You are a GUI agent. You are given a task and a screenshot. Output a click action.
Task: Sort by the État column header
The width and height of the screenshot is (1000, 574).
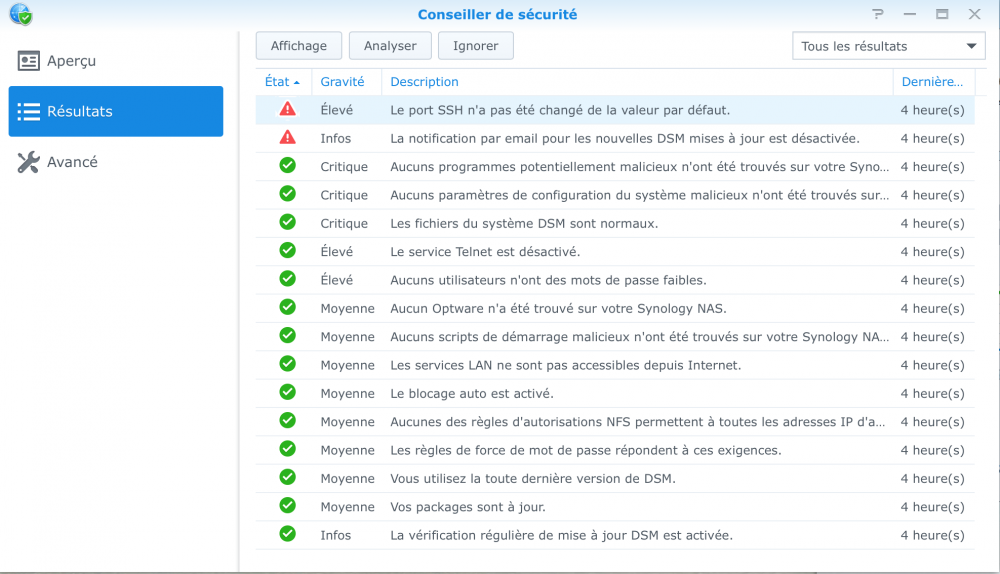click(x=283, y=82)
